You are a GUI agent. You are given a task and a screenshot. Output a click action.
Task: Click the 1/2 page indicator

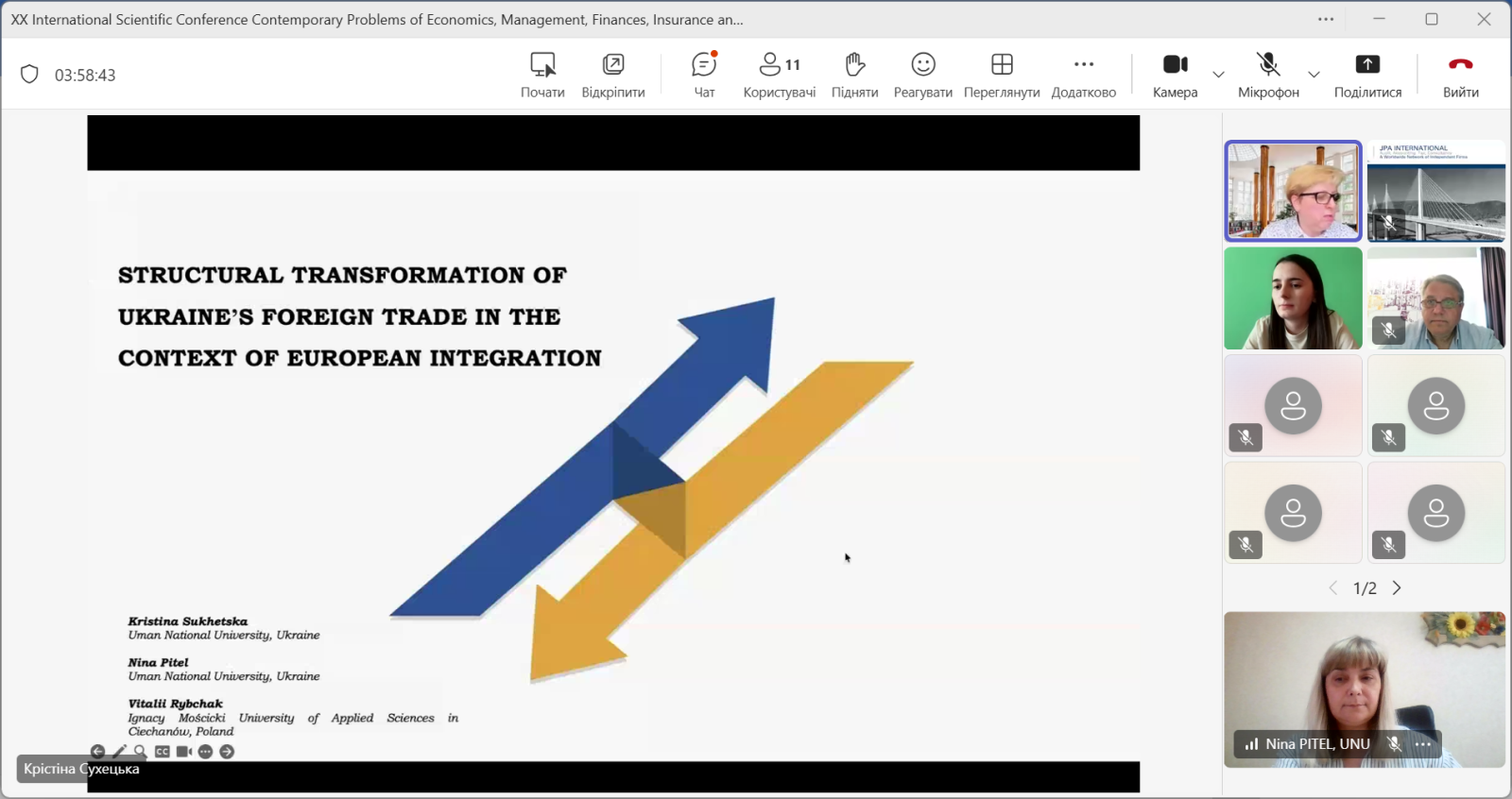click(x=1365, y=588)
